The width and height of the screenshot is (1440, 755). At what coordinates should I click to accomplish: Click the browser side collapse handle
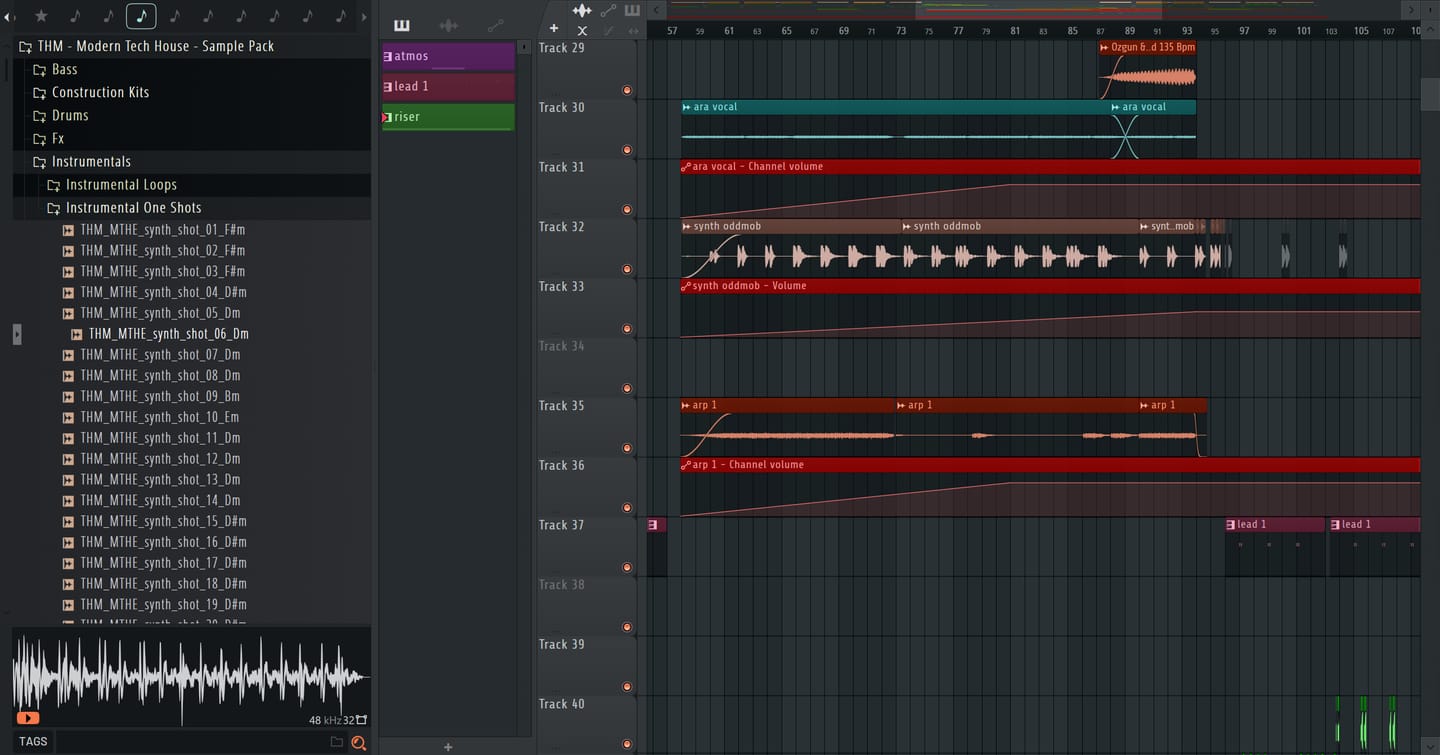click(x=17, y=334)
